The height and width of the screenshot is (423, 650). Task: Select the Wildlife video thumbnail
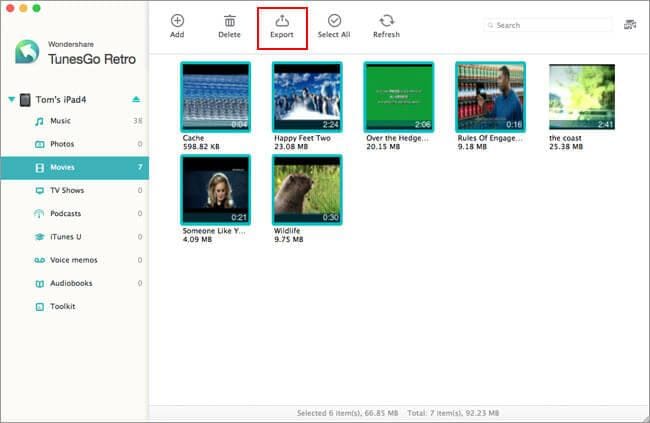pyautogui.click(x=307, y=190)
